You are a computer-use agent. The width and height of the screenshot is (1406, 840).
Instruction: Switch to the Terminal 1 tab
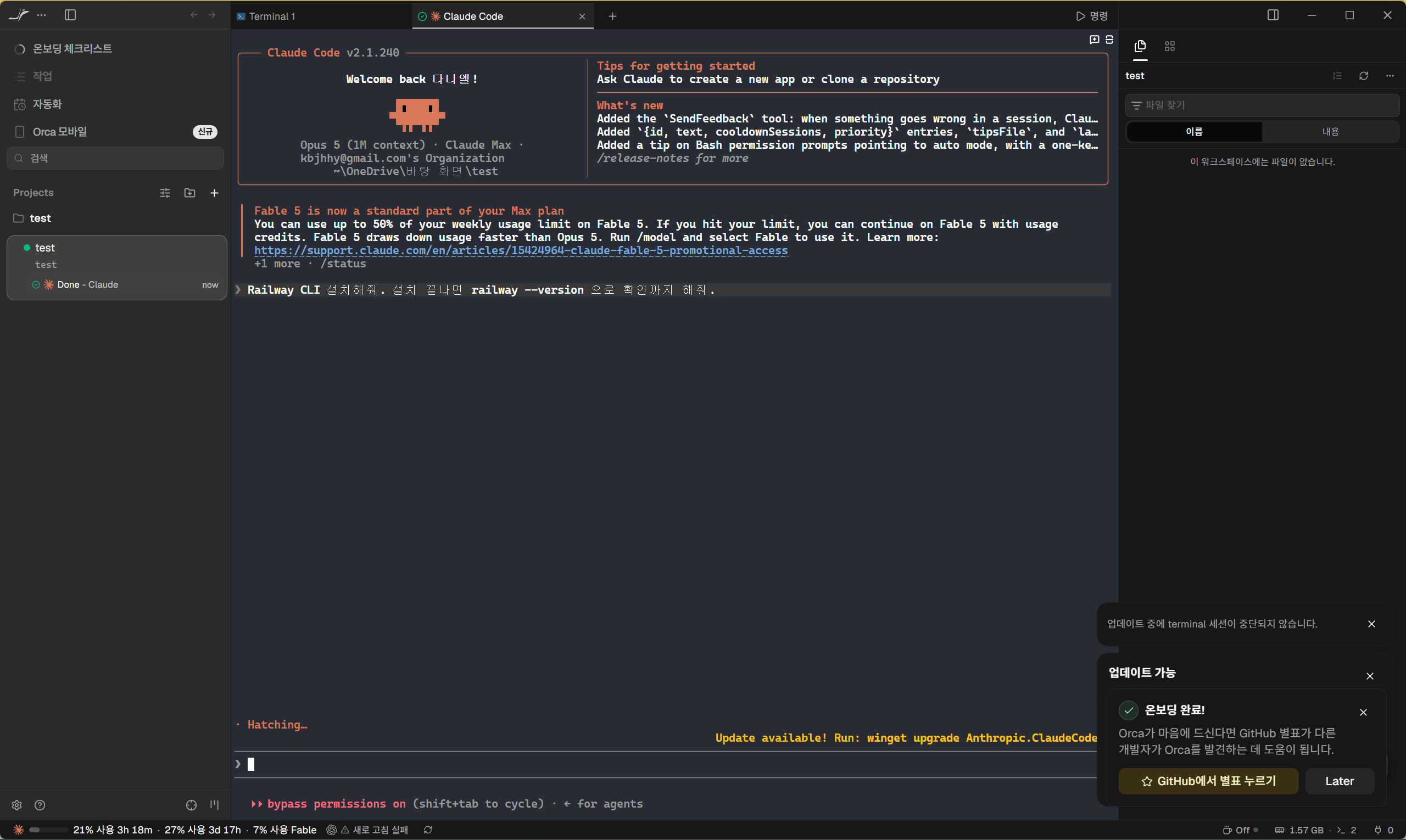[322, 16]
